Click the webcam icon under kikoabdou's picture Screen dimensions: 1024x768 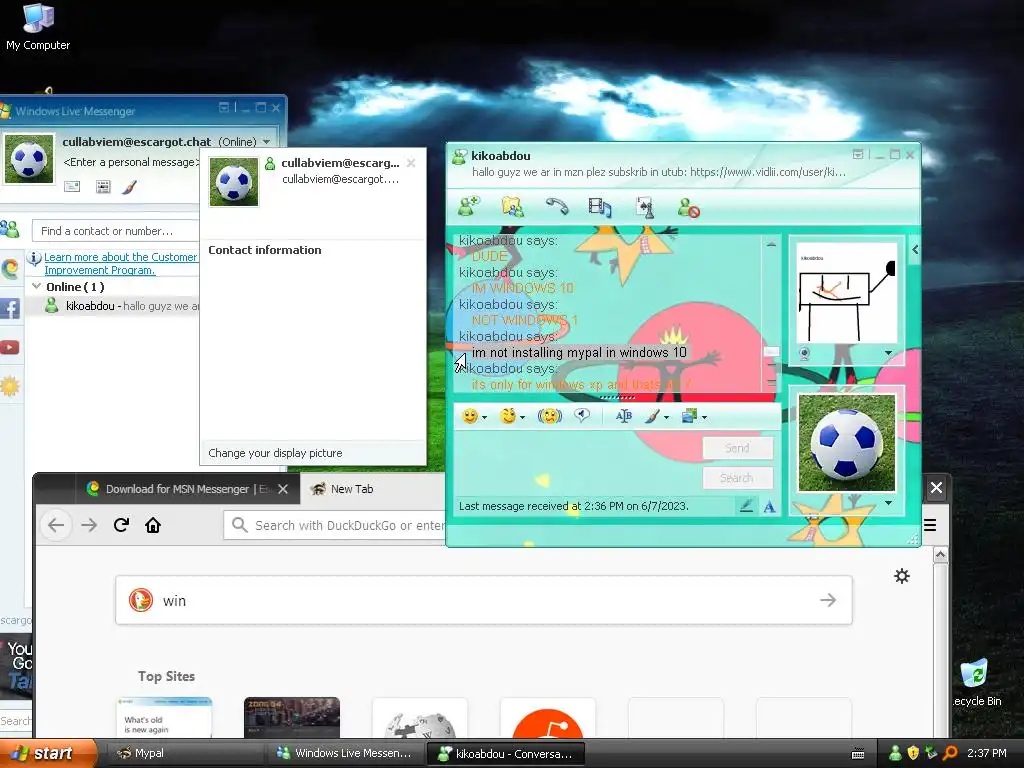805,353
